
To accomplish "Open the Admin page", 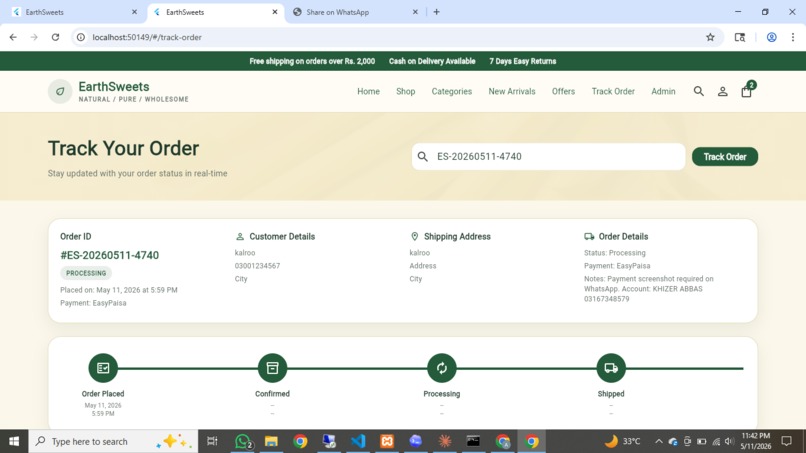I will (663, 92).
